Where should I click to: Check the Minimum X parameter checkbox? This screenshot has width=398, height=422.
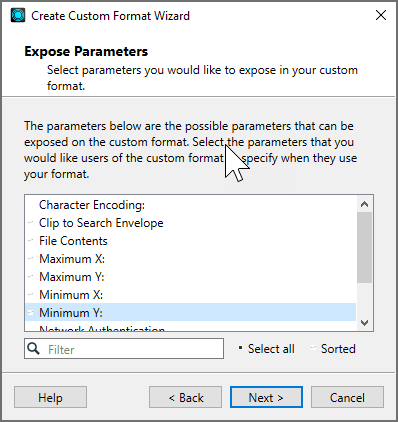coord(30,294)
